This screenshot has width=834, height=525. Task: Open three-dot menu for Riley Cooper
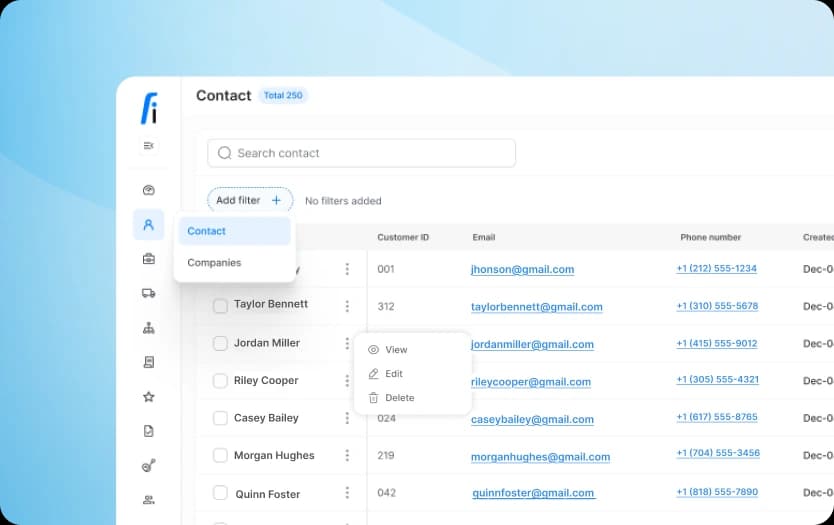coord(347,381)
